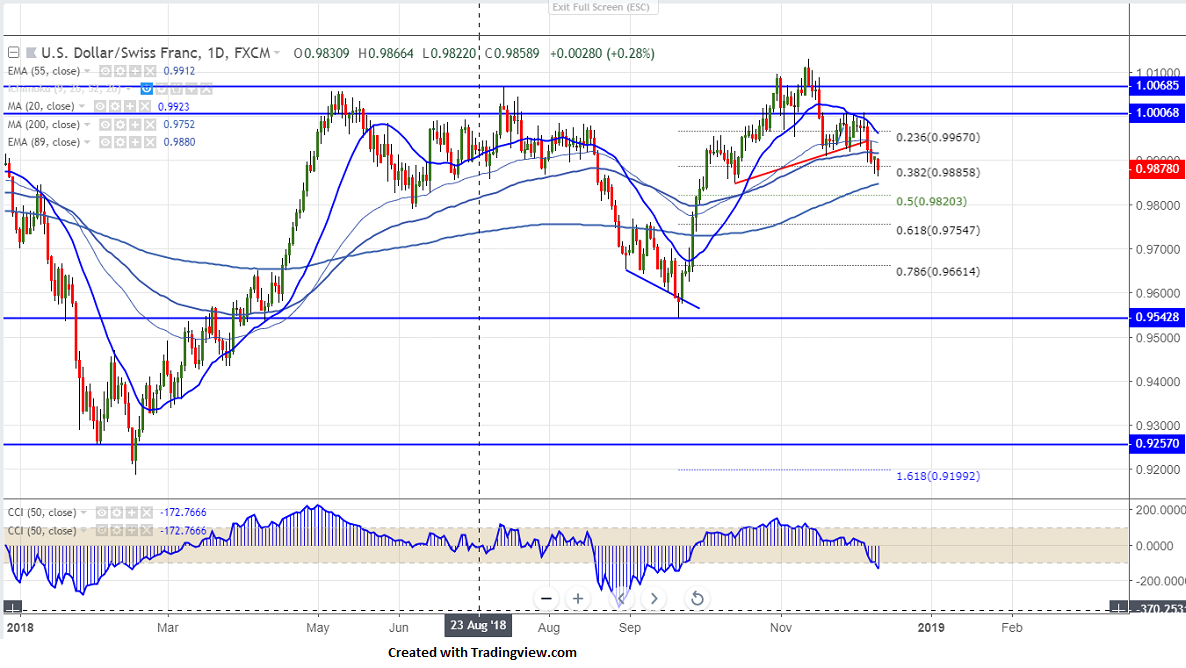Show the hidden Ichimoku indicator via eye icon
This screenshot has width=1186, height=668.
(147, 89)
